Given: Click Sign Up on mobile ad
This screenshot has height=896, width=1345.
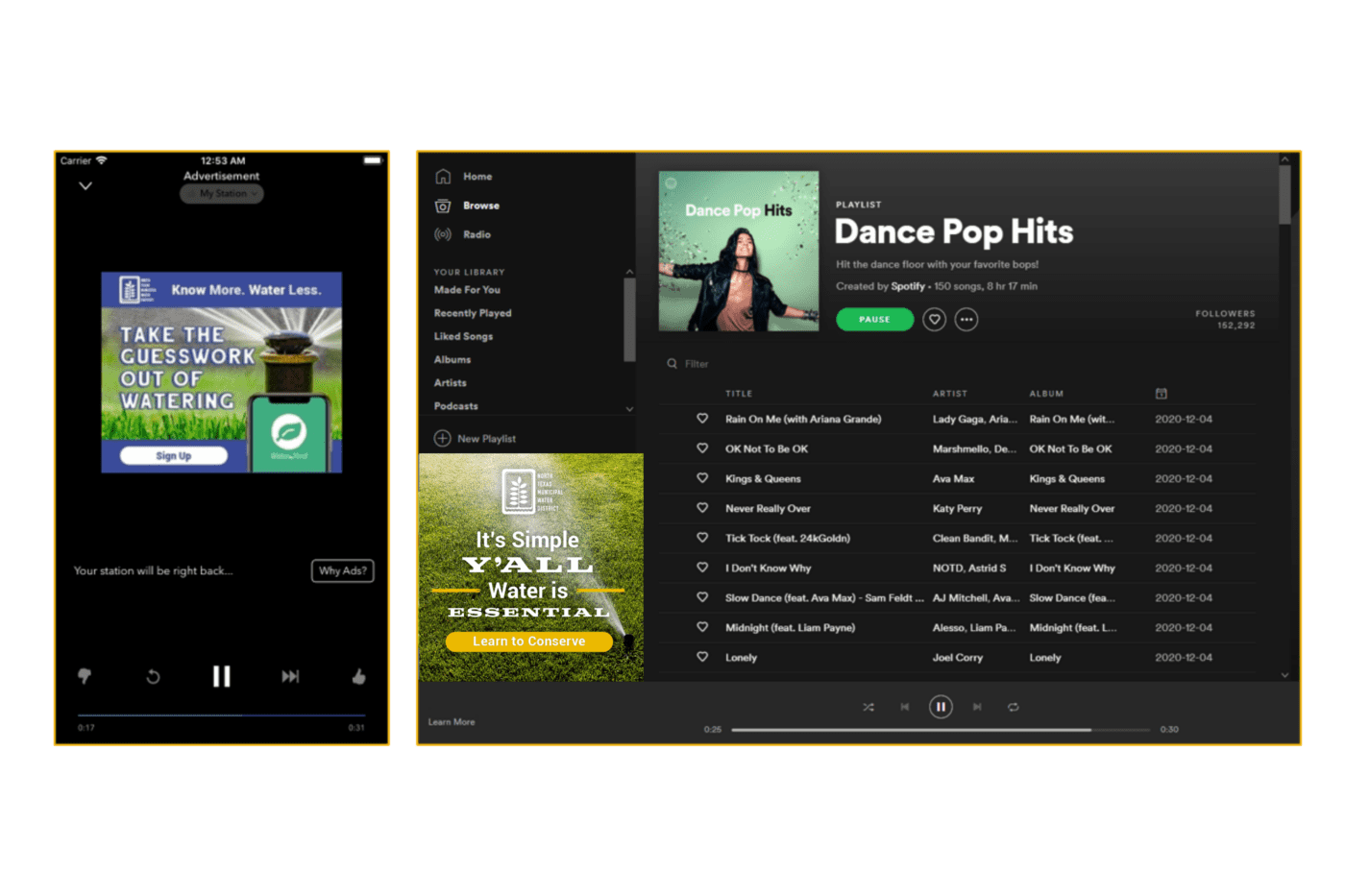Looking at the screenshot, I should (174, 456).
